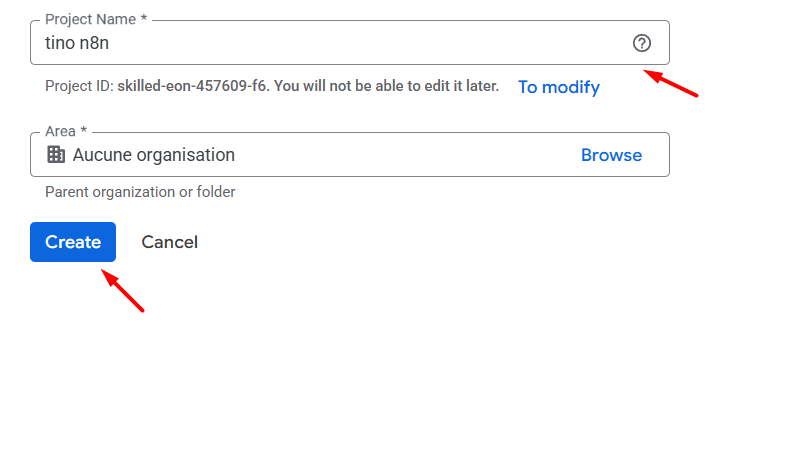Select the Project Name field label
788x472 pixels.
pyautogui.click(x=90, y=19)
